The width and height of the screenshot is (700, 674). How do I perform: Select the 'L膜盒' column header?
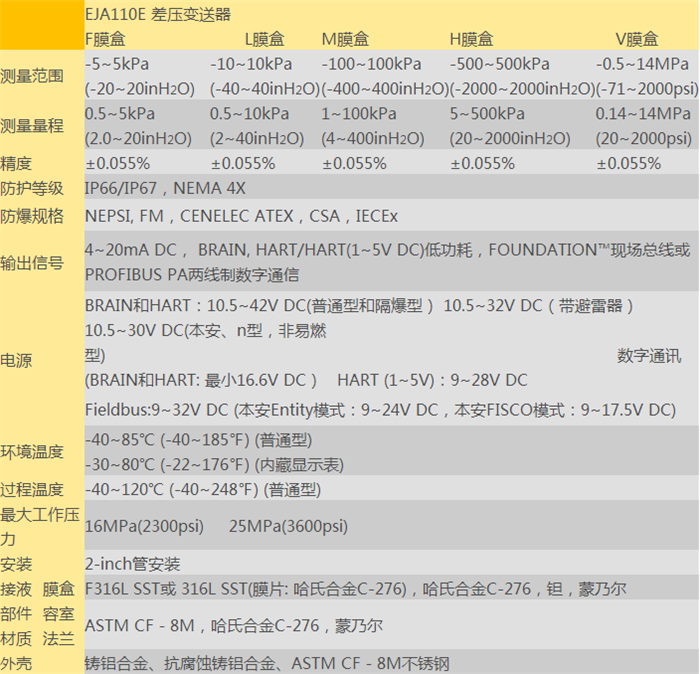click(x=265, y=39)
